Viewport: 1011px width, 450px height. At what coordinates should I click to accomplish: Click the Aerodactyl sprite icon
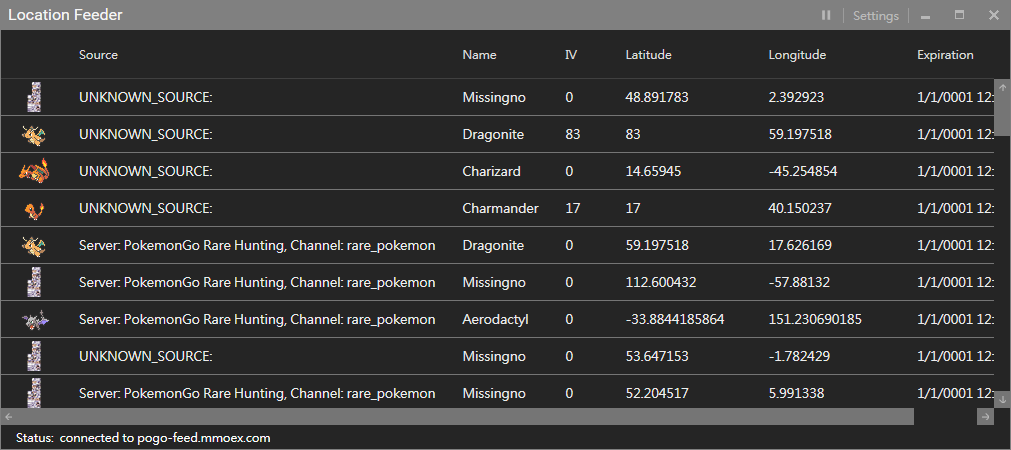tap(34, 319)
